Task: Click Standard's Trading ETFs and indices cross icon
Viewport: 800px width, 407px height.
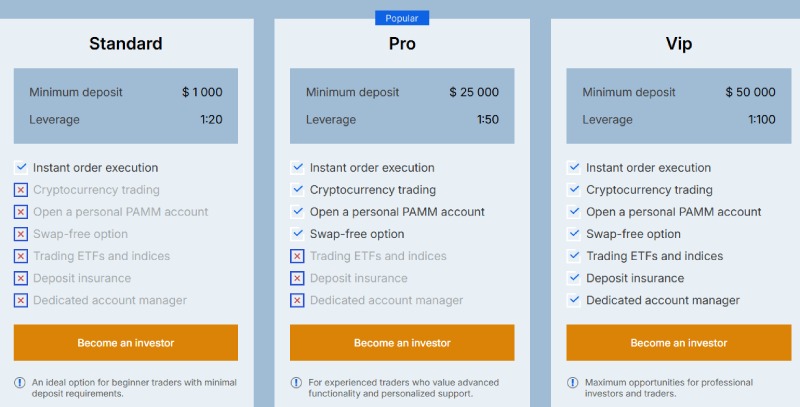Action: (x=21, y=256)
